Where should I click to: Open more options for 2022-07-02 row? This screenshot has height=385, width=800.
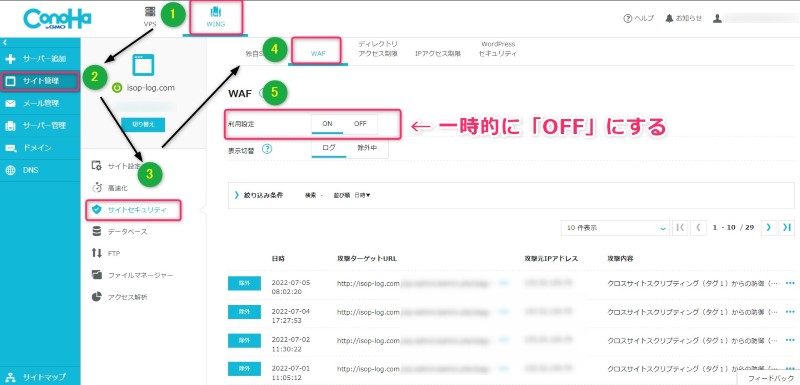coord(790,340)
